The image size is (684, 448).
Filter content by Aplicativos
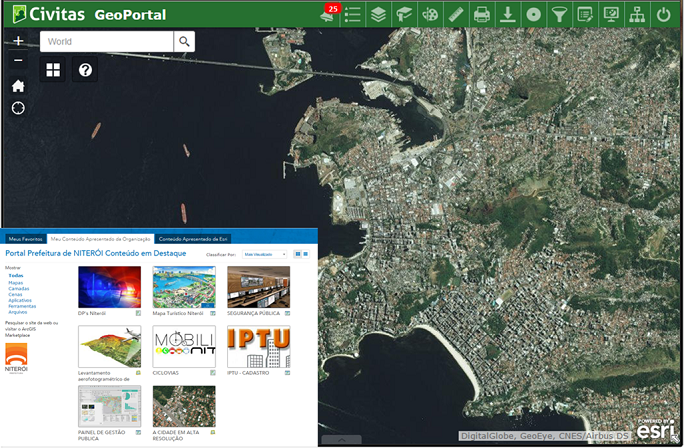click(x=20, y=300)
